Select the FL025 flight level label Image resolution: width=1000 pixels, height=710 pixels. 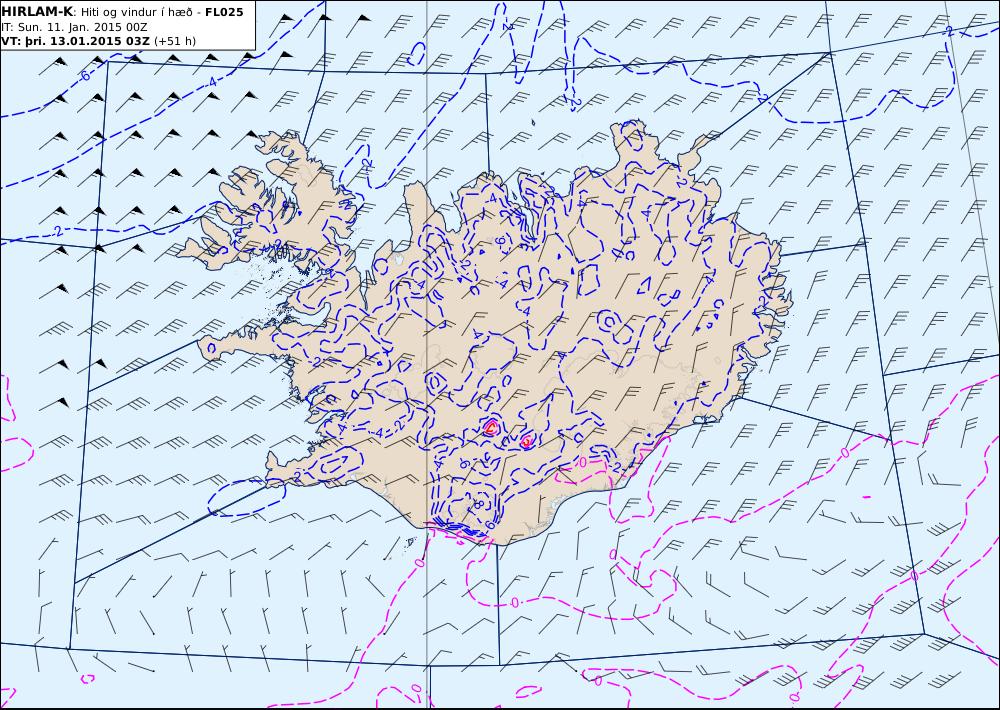pyautogui.click(x=224, y=12)
